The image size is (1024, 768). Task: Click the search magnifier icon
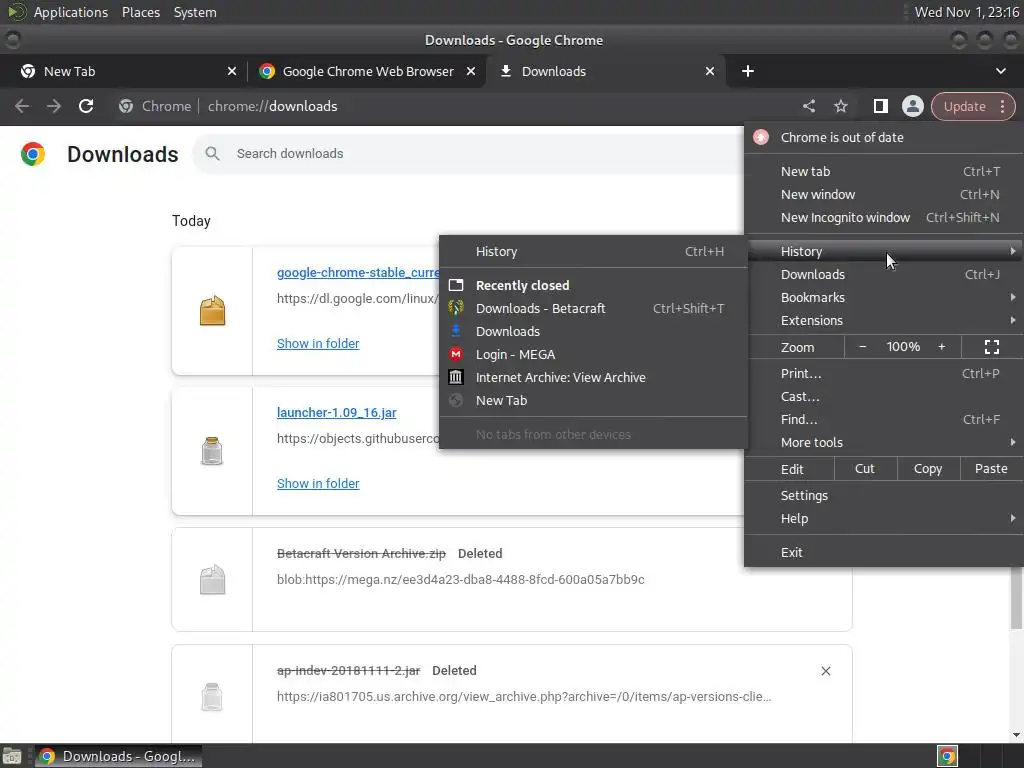click(x=212, y=153)
